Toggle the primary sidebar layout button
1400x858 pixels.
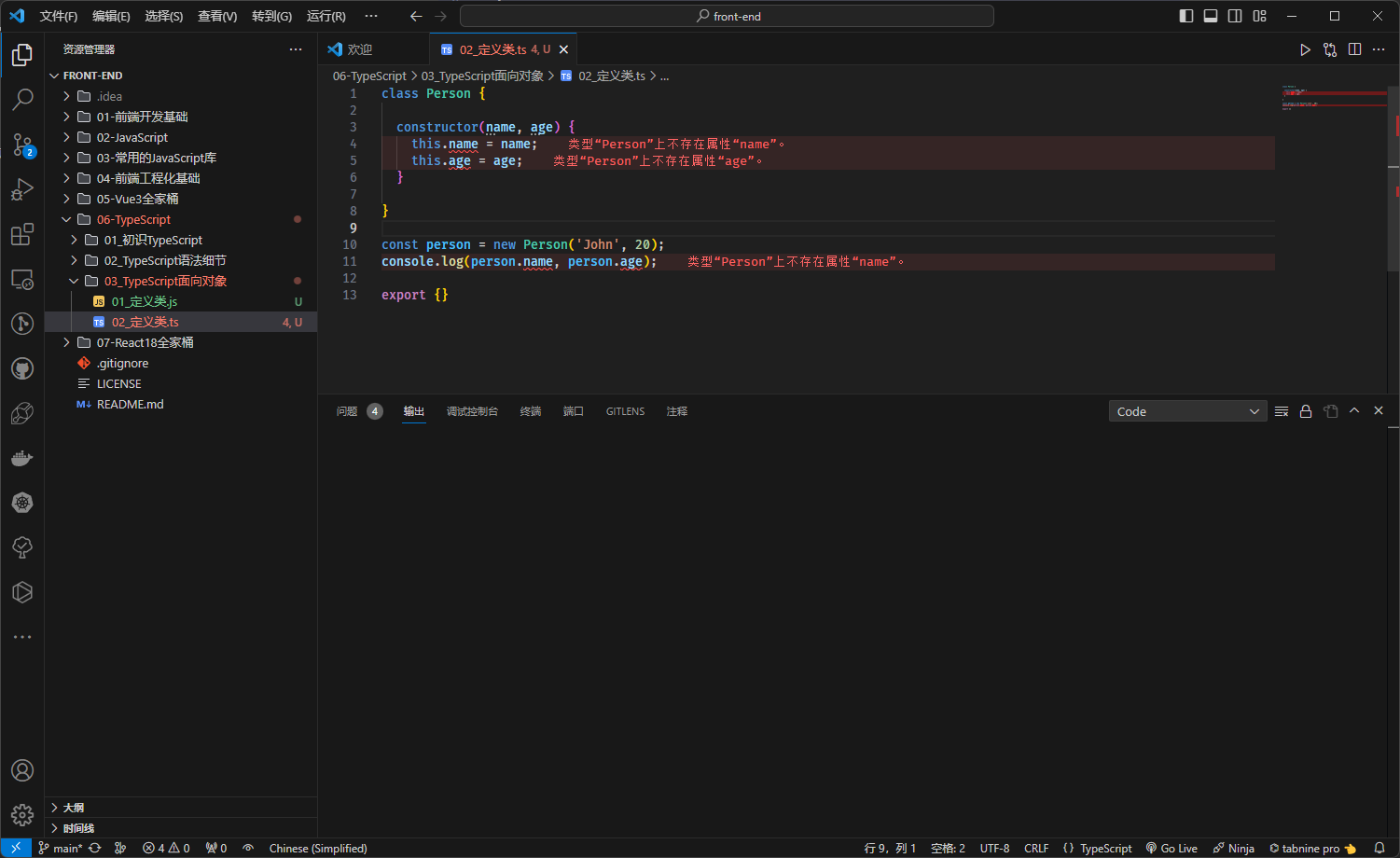point(1186,16)
